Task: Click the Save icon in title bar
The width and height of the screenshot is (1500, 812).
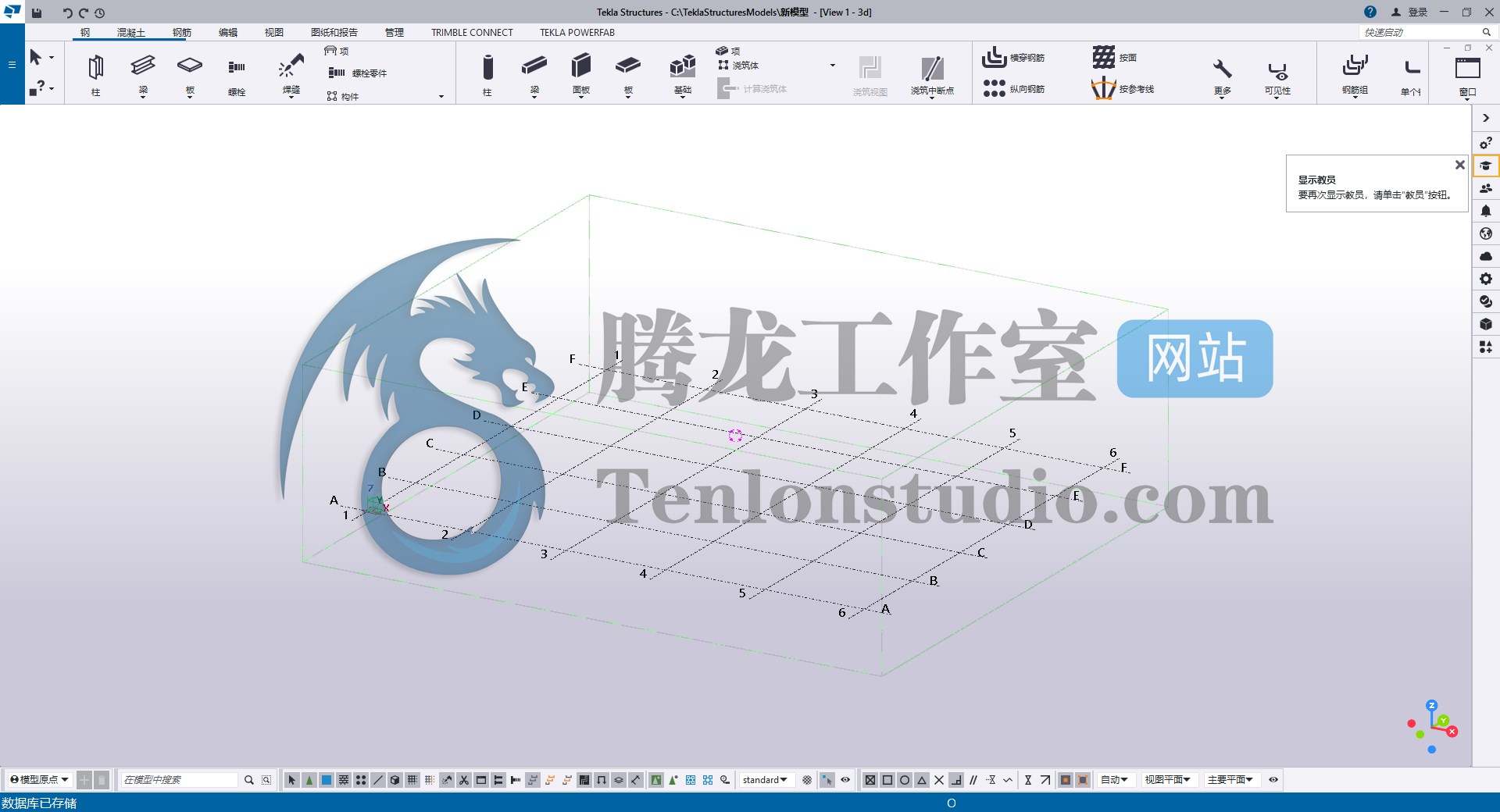Action: [x=37, y=12]
